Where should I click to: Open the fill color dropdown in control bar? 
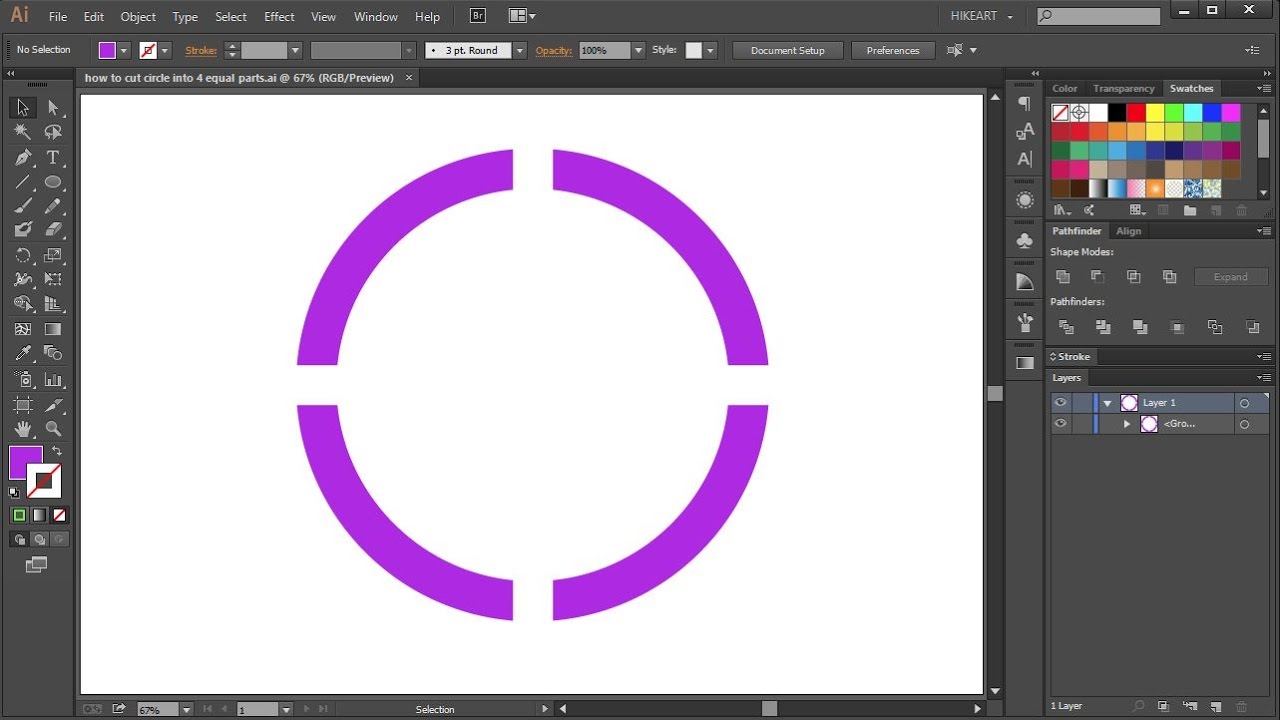point(124,50)
